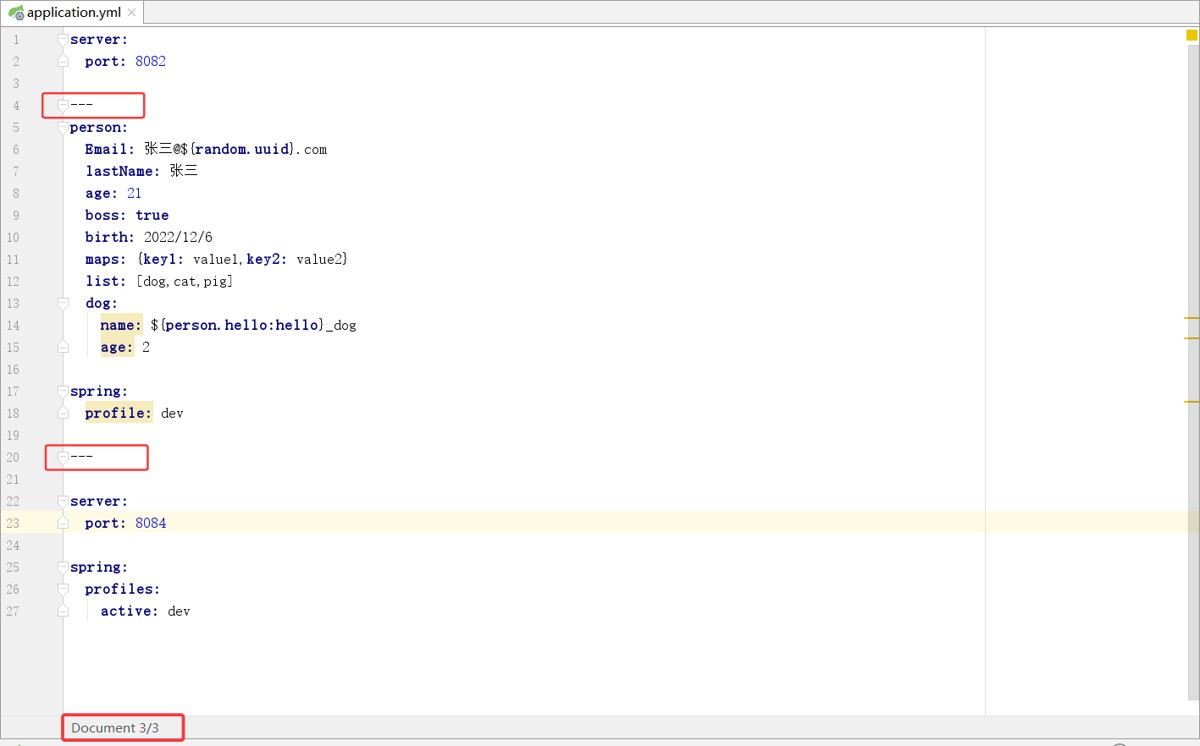Collapse the server block on line 22

click(x=63, y=501)
